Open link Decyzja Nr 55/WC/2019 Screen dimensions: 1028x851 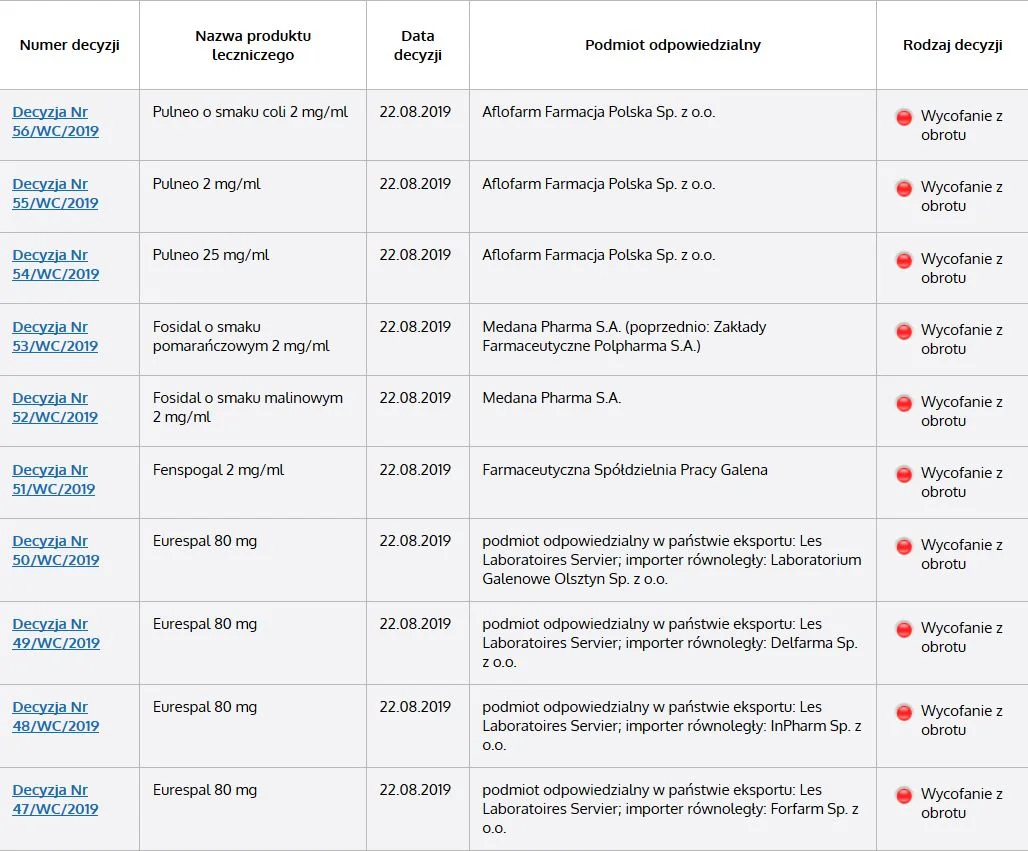point(56,193)
